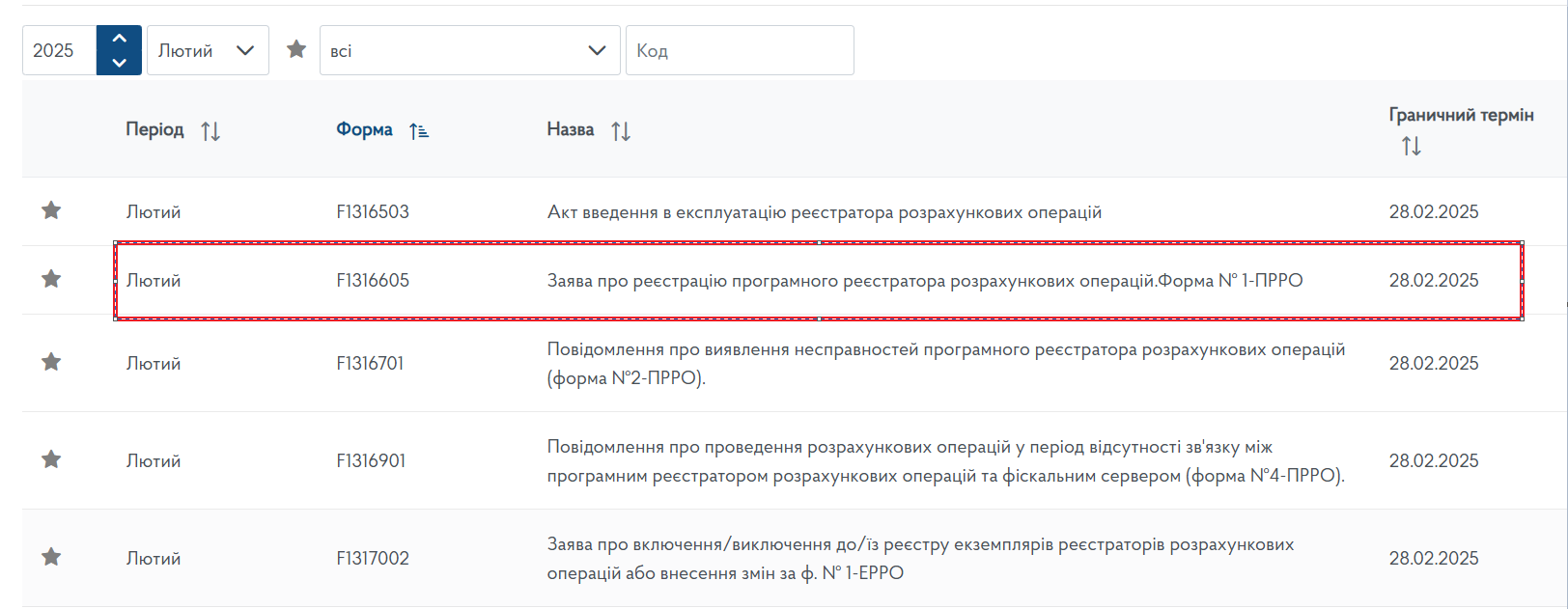
Task: Sort the table by Період column
Action: pos(210,131)
